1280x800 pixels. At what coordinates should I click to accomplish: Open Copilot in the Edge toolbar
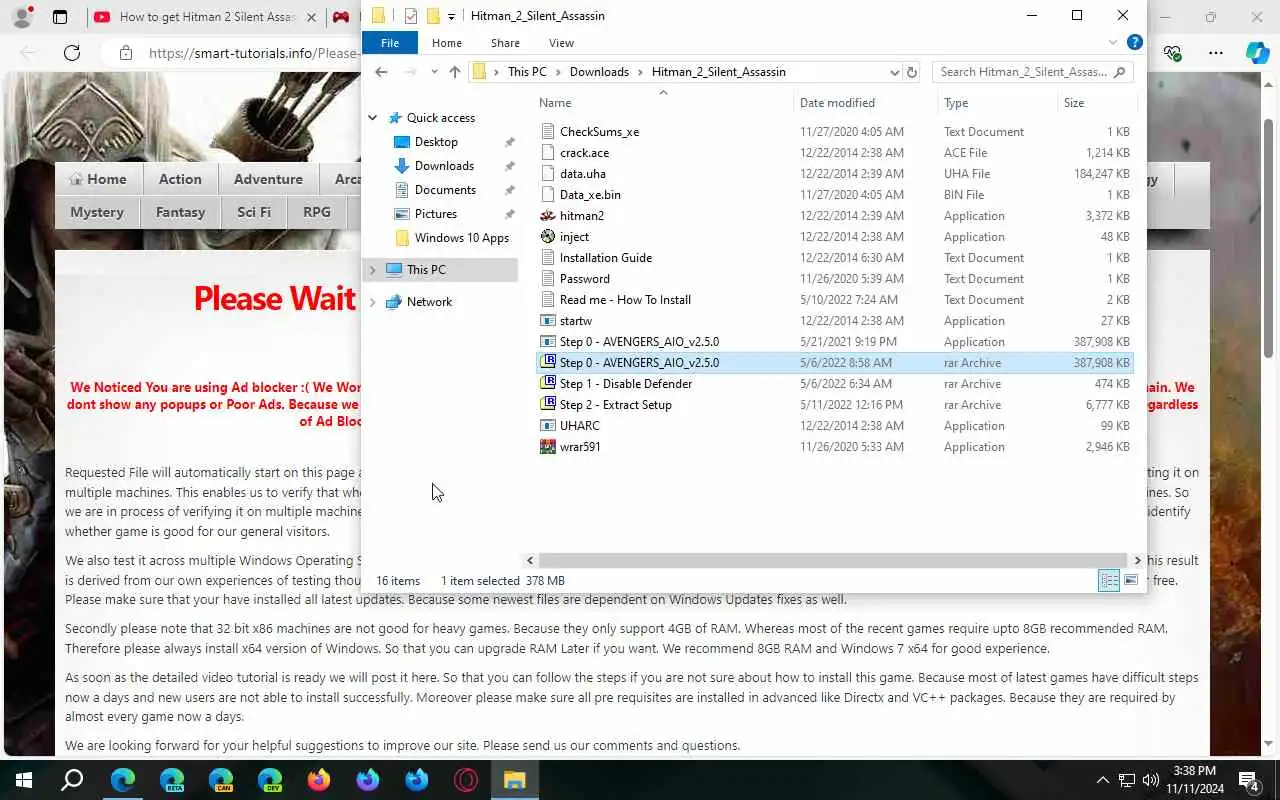(x=1257, y=53)
